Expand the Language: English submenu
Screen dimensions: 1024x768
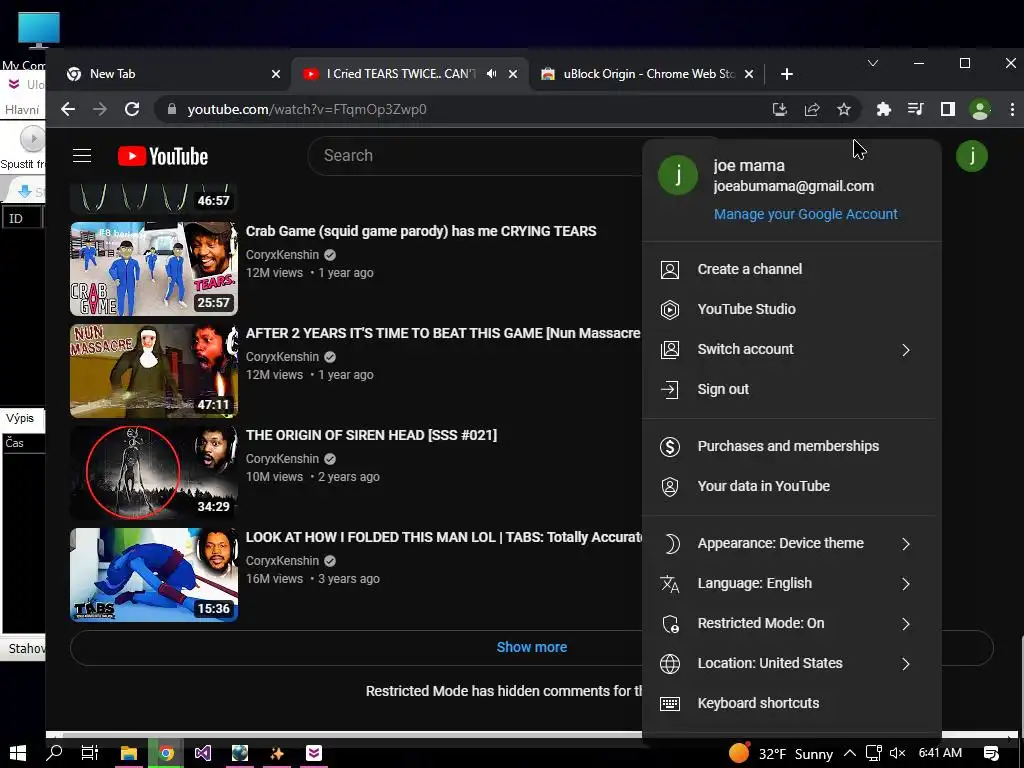point(906,584)
